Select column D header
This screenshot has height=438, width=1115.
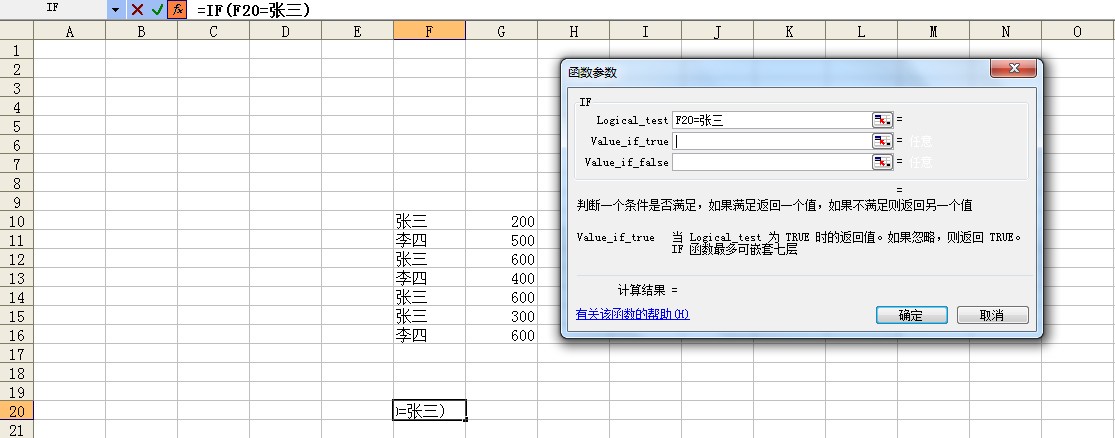click(x=285, y=31)
